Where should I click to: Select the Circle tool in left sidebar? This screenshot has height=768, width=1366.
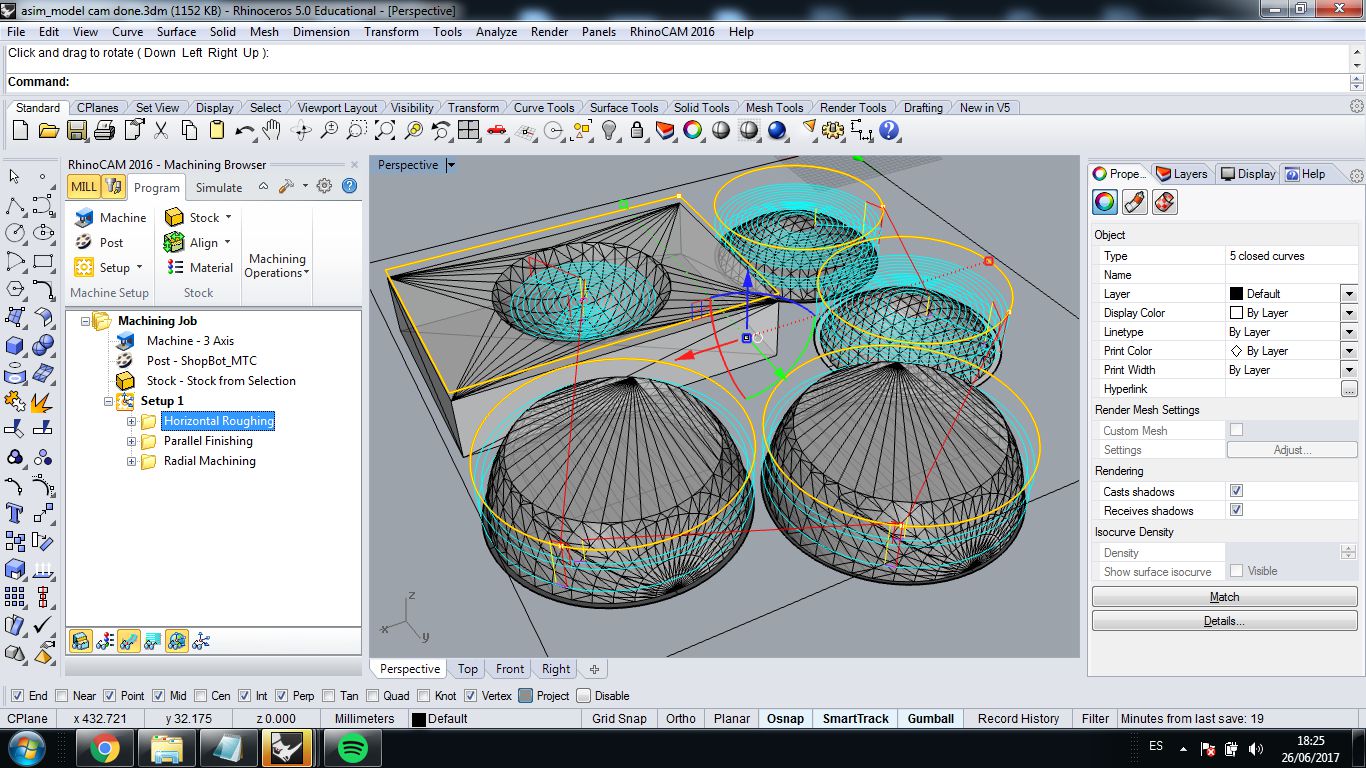(x=15, y=233)
